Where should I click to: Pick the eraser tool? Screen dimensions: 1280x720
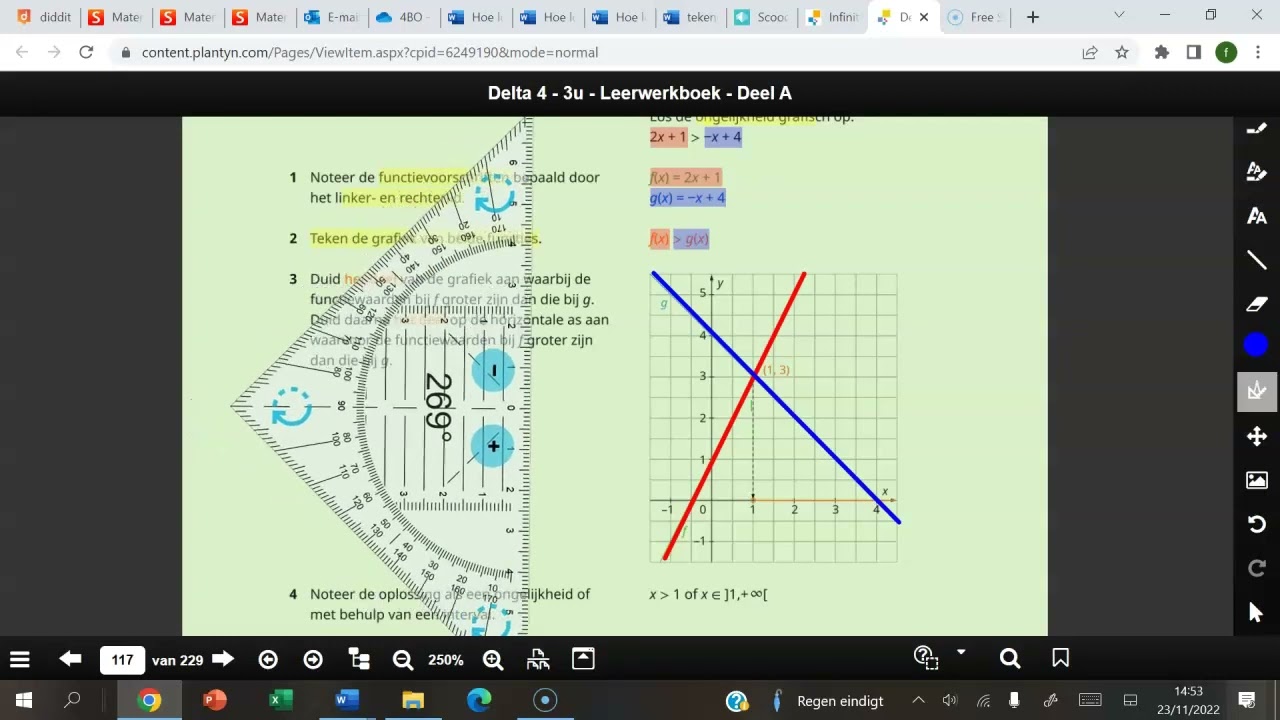tap(1256, 303)
